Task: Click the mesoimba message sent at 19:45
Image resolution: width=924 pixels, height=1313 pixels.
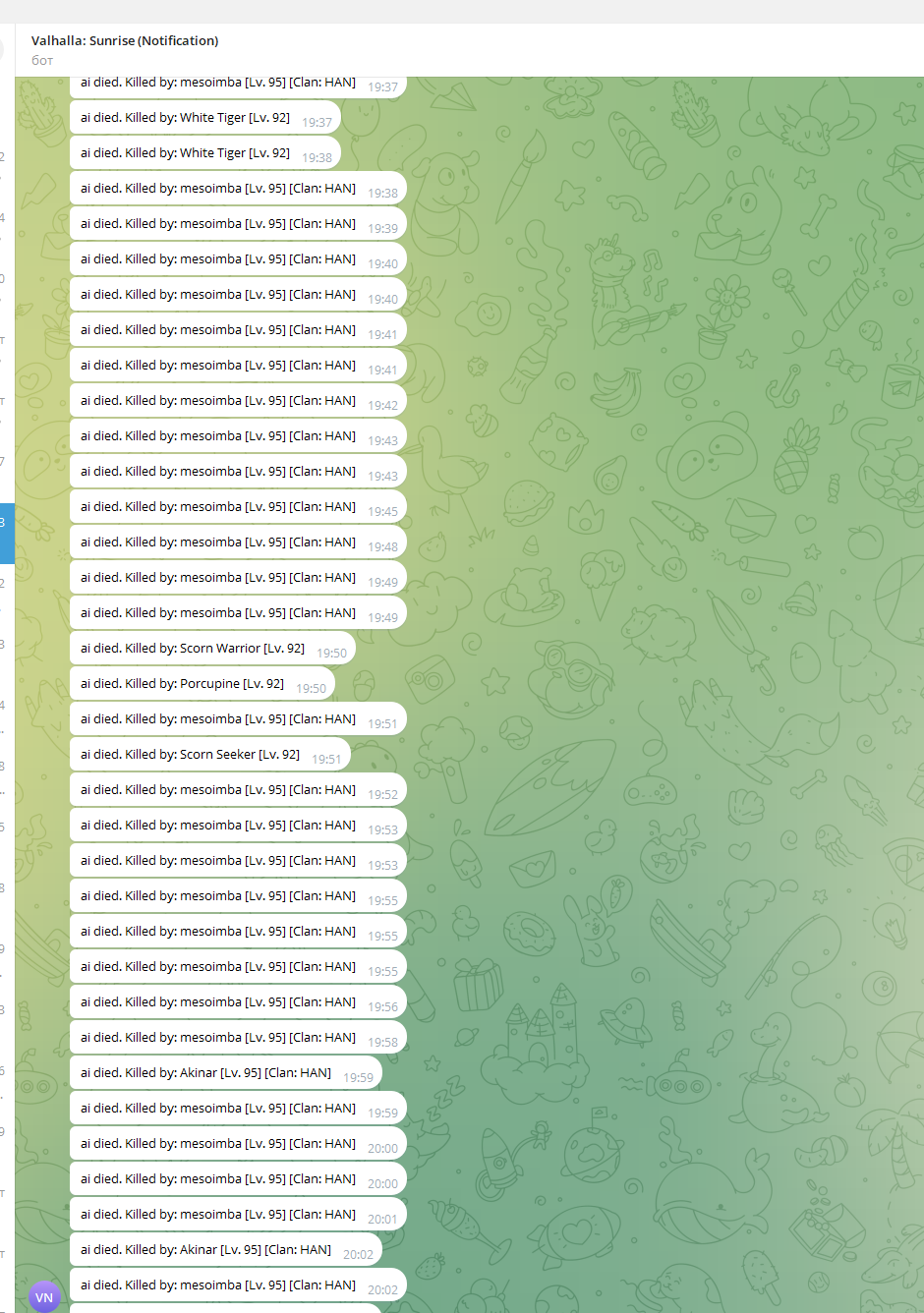Action: (237, 507)
